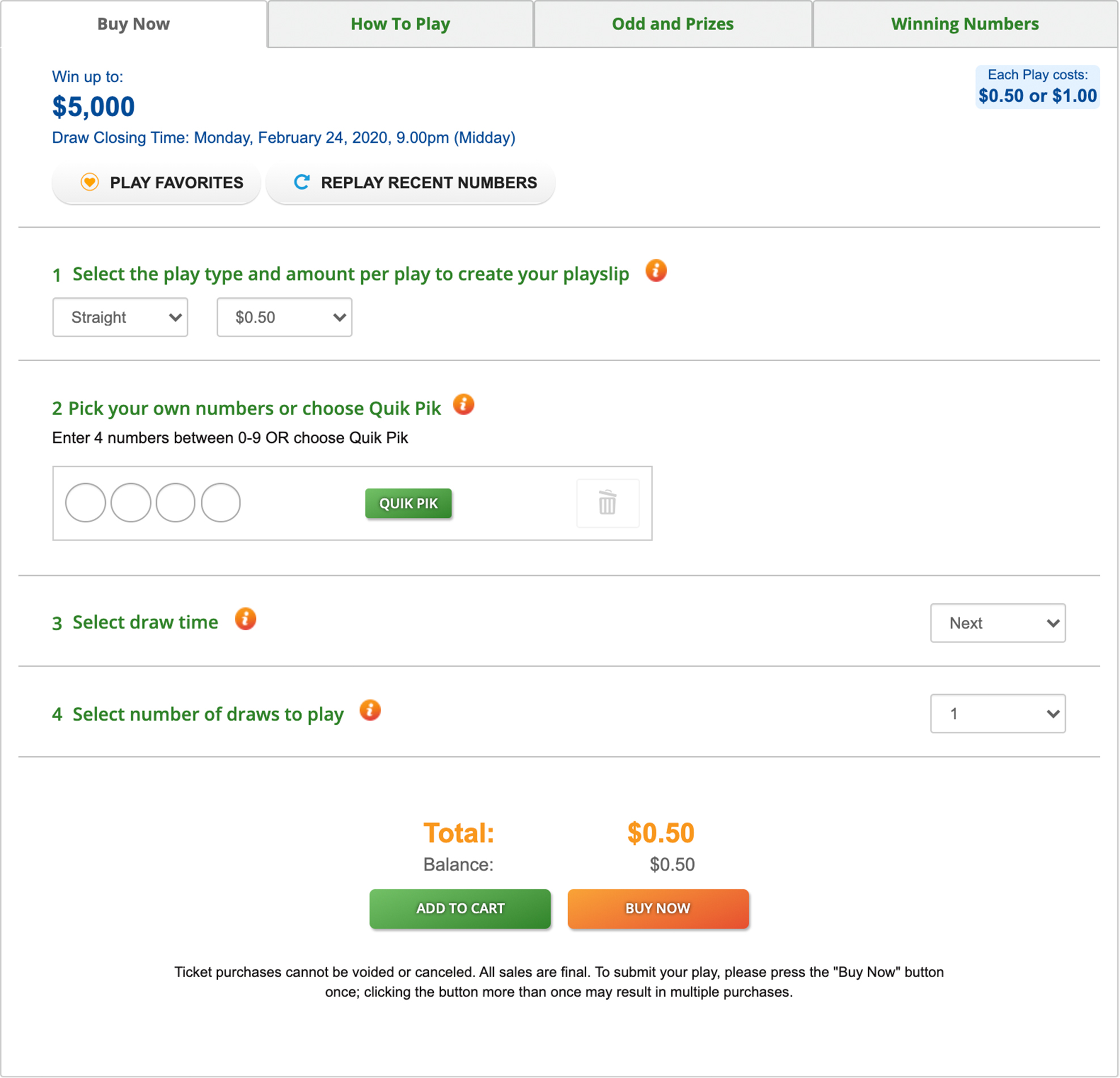
Task: Open the Straight play type dropdown
Action: pyautogui.click(x=120, y=317)
